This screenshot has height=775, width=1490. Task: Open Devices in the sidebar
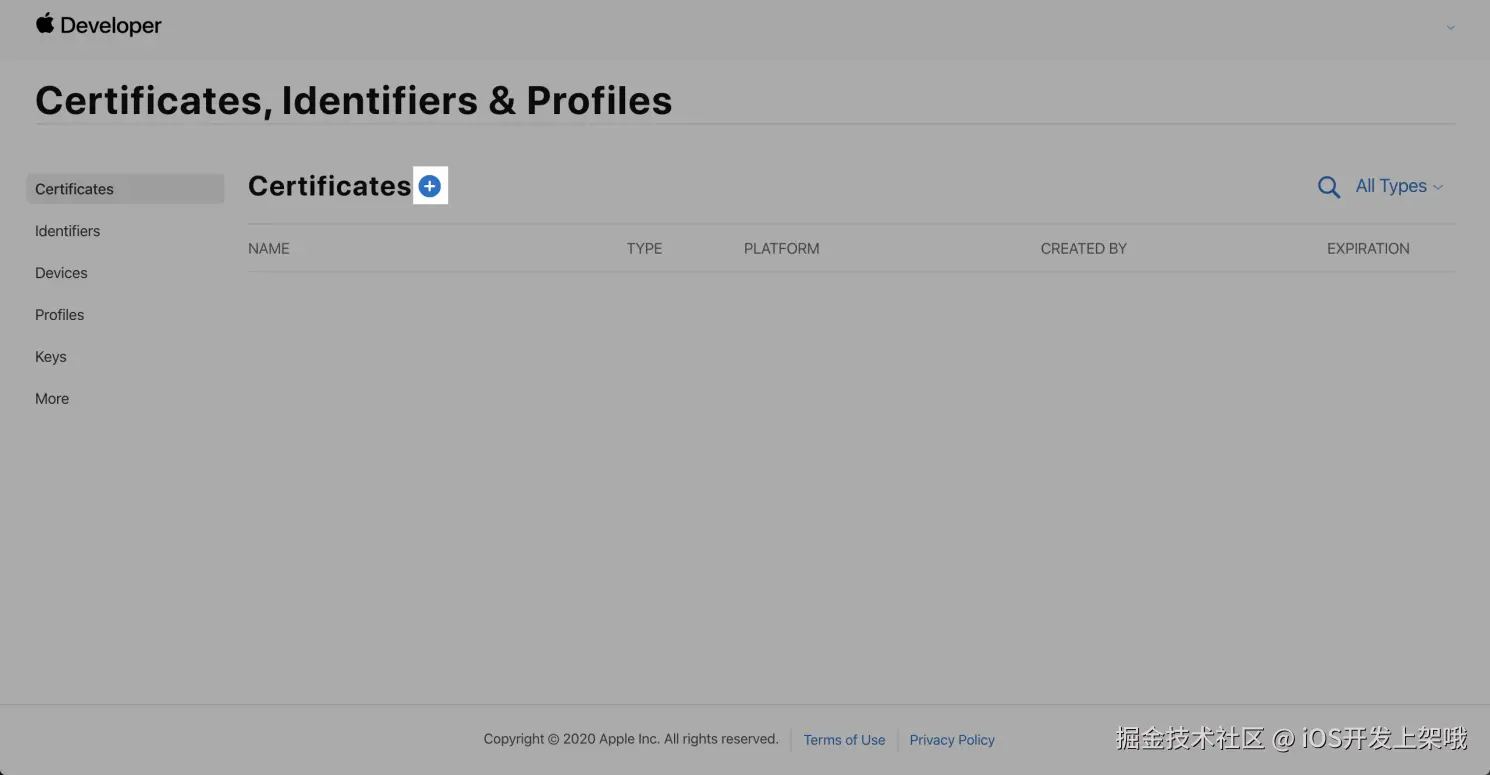(61, 273)
